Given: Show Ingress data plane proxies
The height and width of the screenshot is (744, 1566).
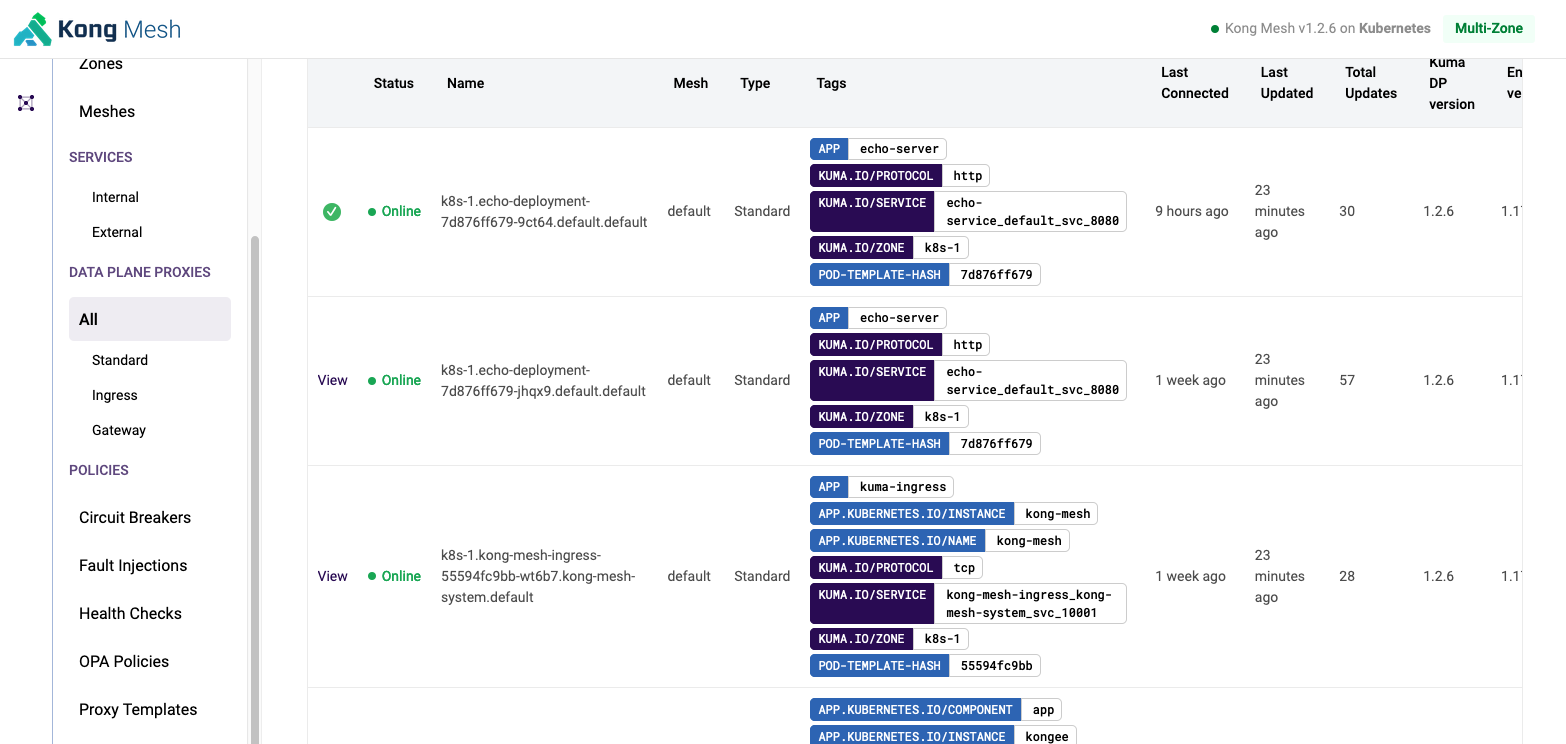Looking at the screenshot, I should 114,395.
